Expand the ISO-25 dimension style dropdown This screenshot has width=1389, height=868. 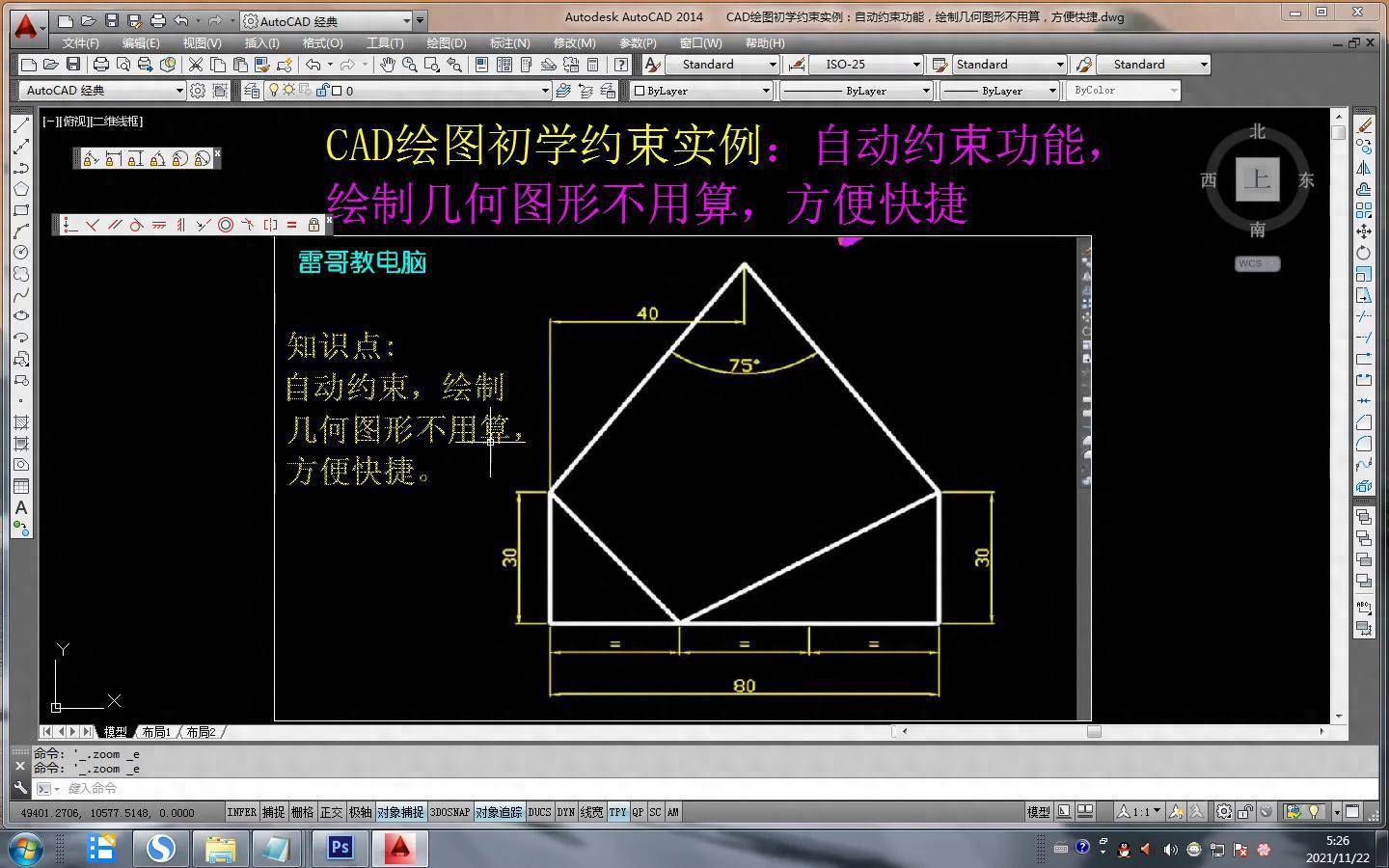pos(916,65)
